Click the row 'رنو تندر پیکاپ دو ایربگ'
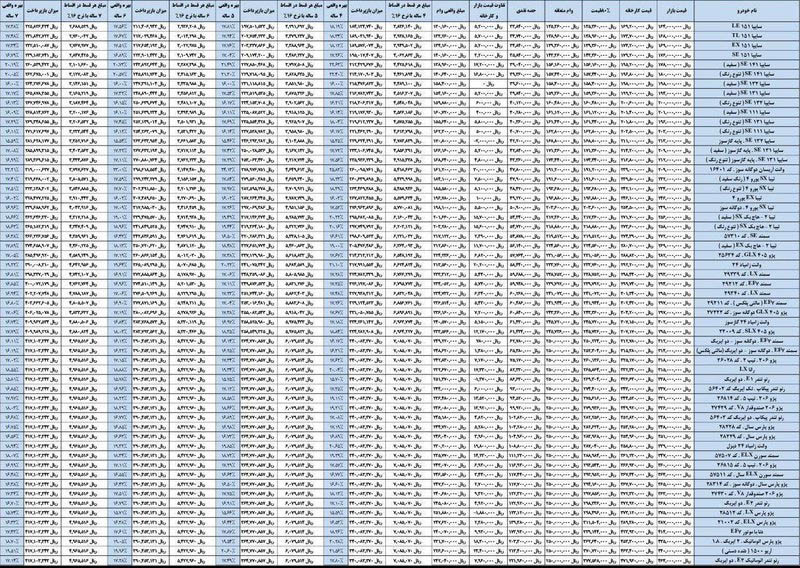The image size is (800, 568). pos(746,417)
